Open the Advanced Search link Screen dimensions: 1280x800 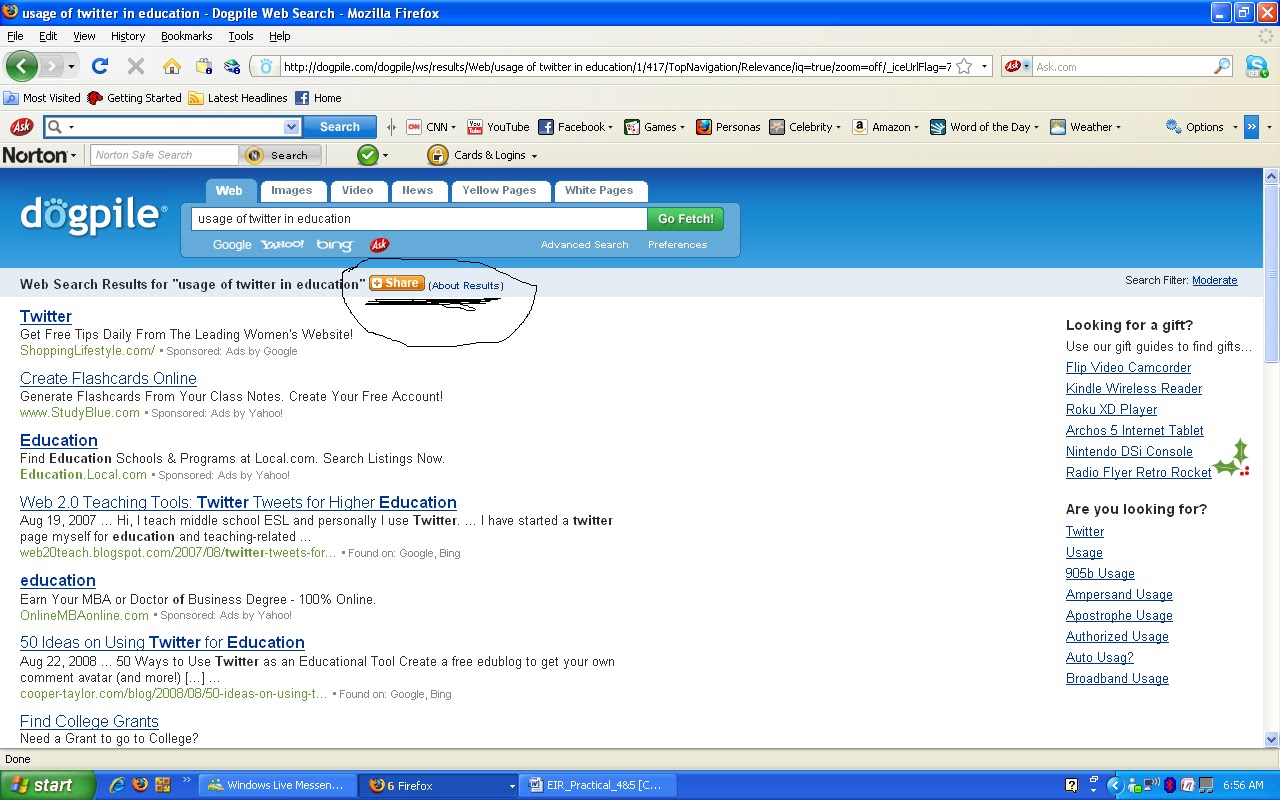click(x=584, y=245)
